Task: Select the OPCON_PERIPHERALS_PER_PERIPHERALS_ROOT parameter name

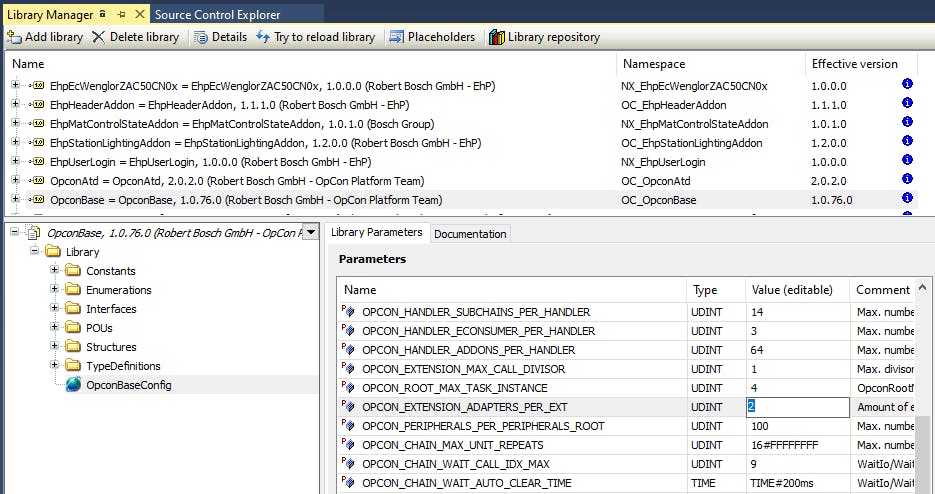Action: [x=483, y=426]
